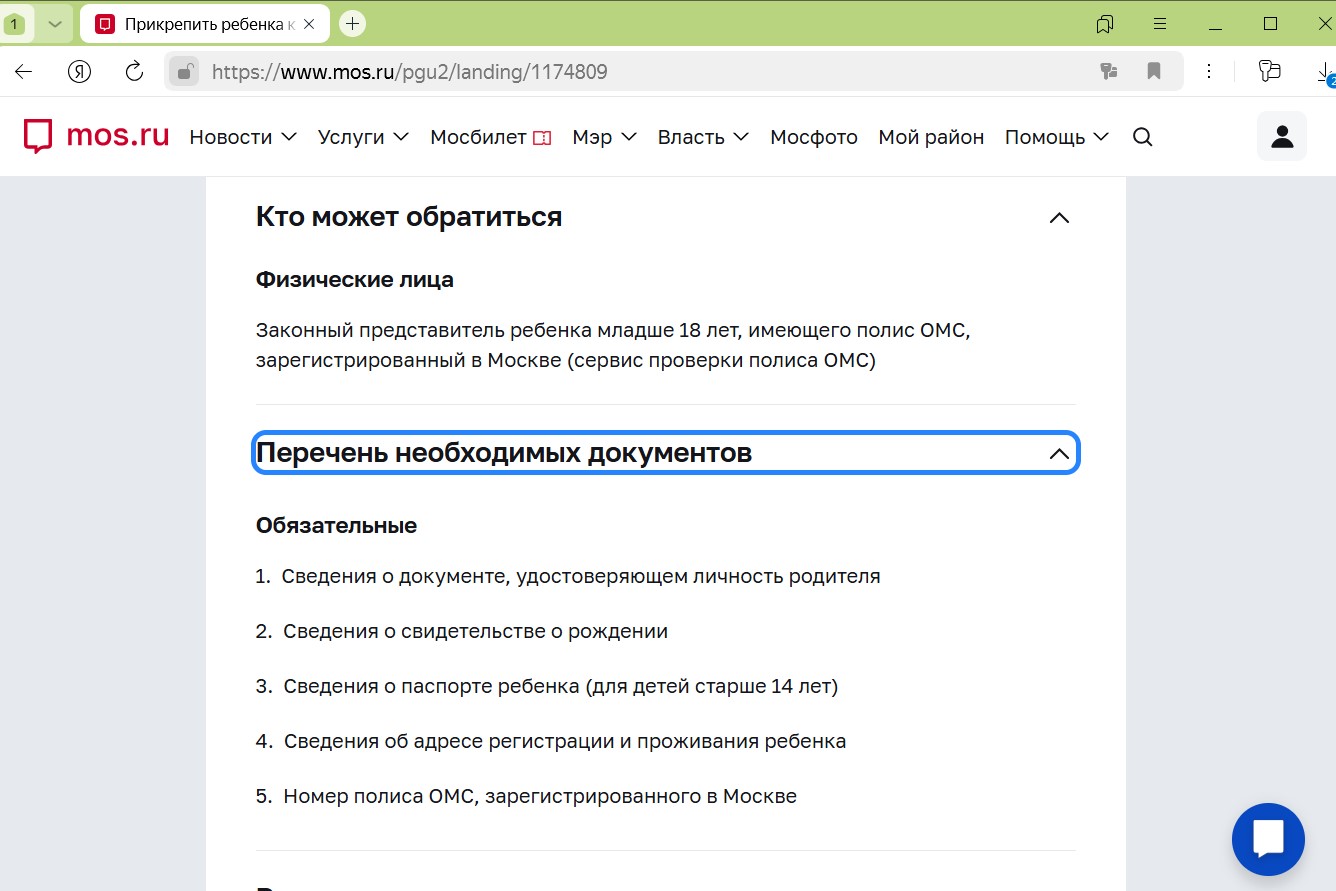
Task: Select the Мосфото menu item
Action: (812, 137)
